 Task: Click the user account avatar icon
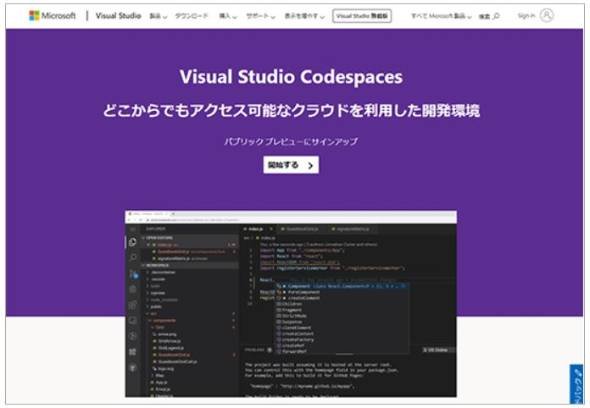[547, 15]
